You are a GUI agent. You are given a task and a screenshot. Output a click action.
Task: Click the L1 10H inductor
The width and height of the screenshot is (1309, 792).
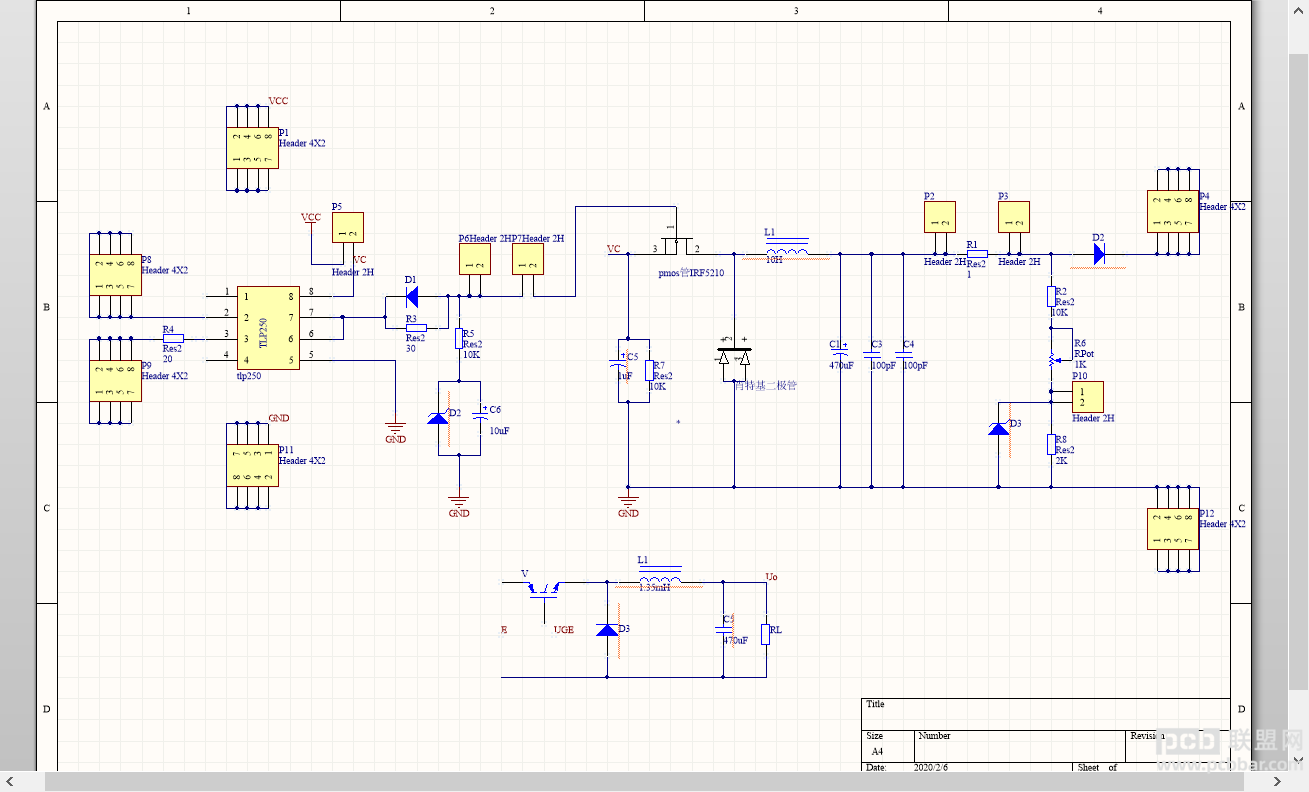click(787, 250)
